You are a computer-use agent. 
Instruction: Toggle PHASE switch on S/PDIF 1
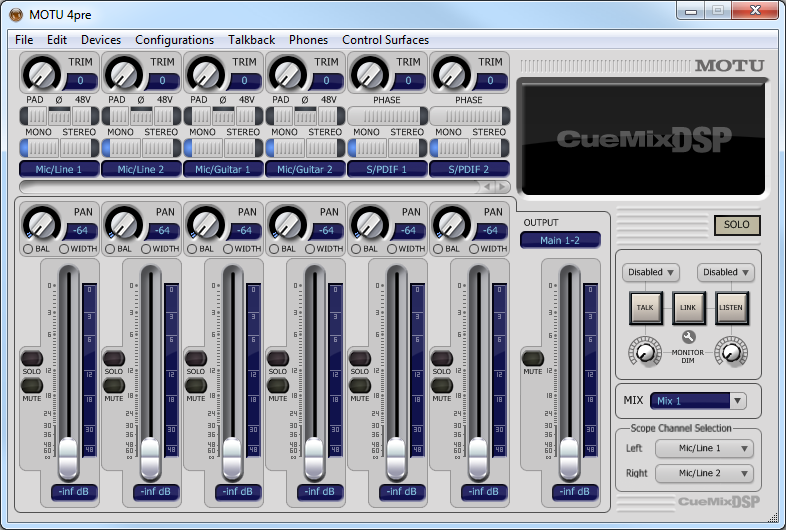[387, 116]
